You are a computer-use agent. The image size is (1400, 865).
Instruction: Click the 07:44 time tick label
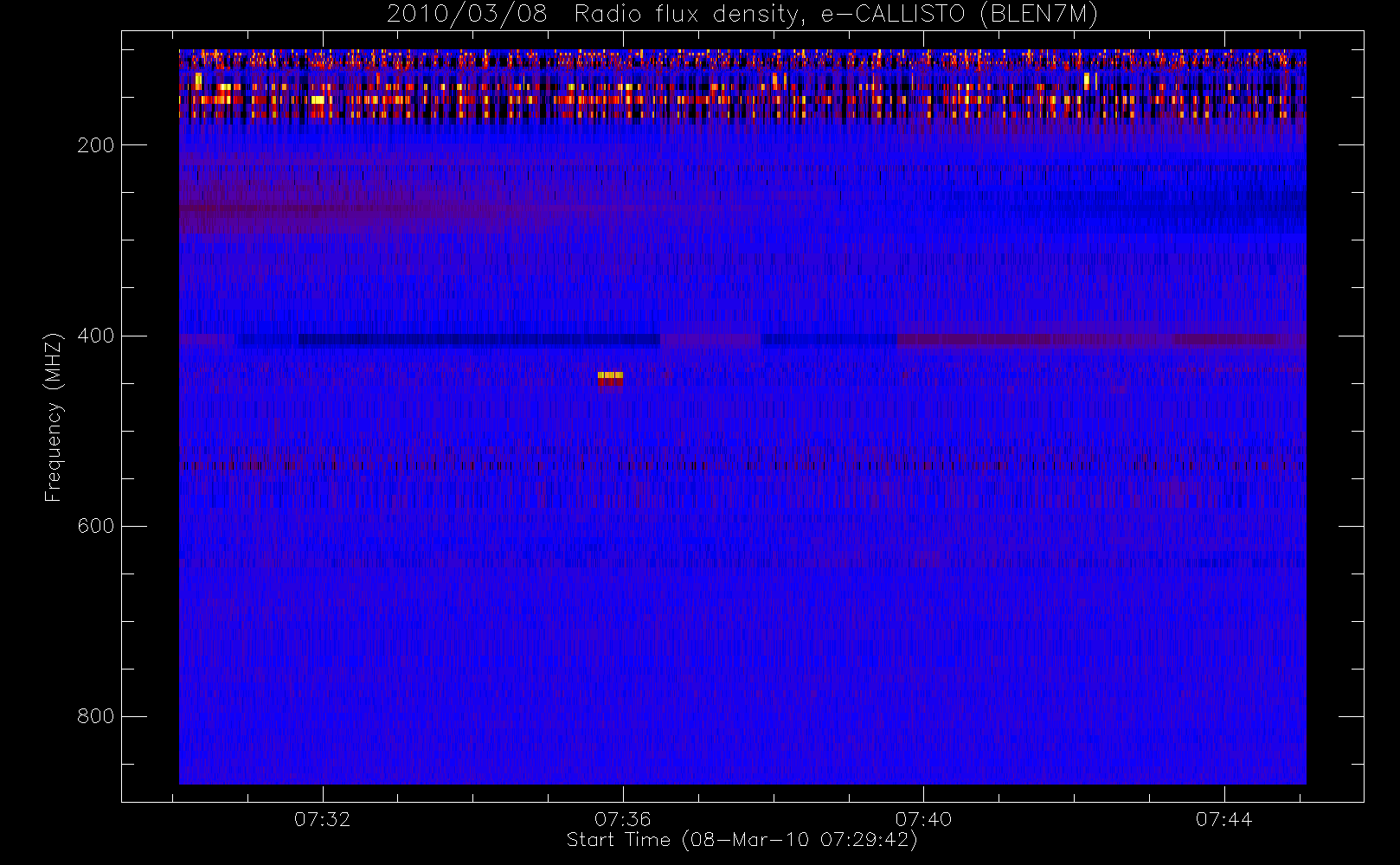[x=1224, y=819]
